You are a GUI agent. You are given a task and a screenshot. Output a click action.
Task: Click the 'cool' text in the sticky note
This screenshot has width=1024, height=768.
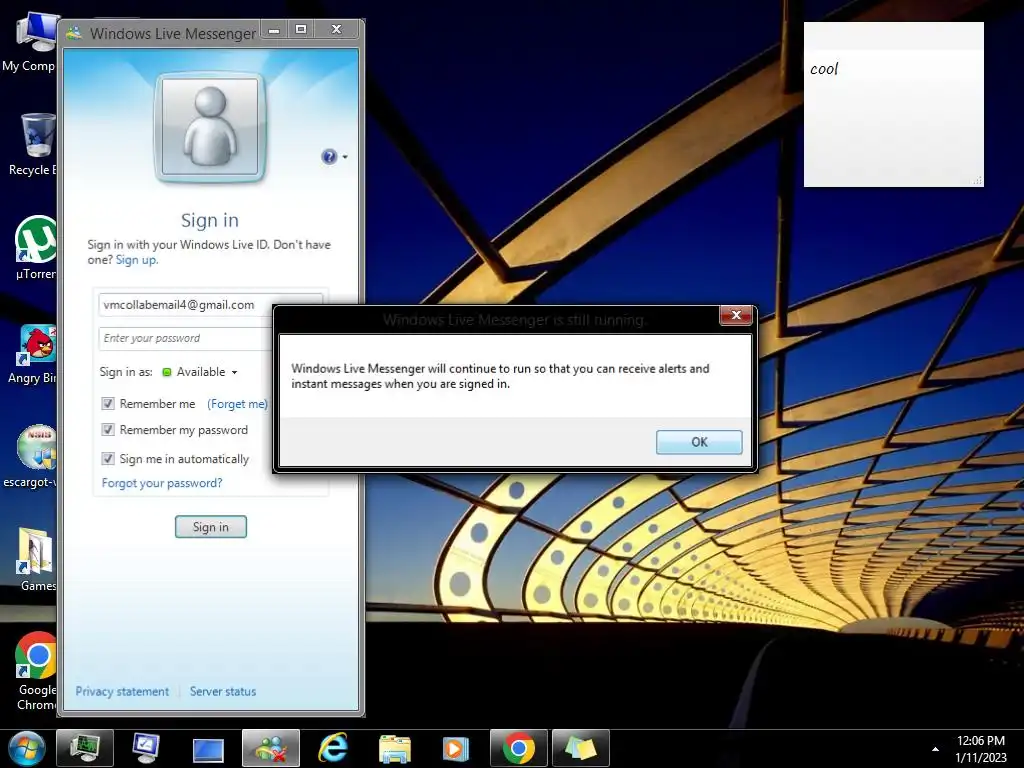click(x=824, y=69)
